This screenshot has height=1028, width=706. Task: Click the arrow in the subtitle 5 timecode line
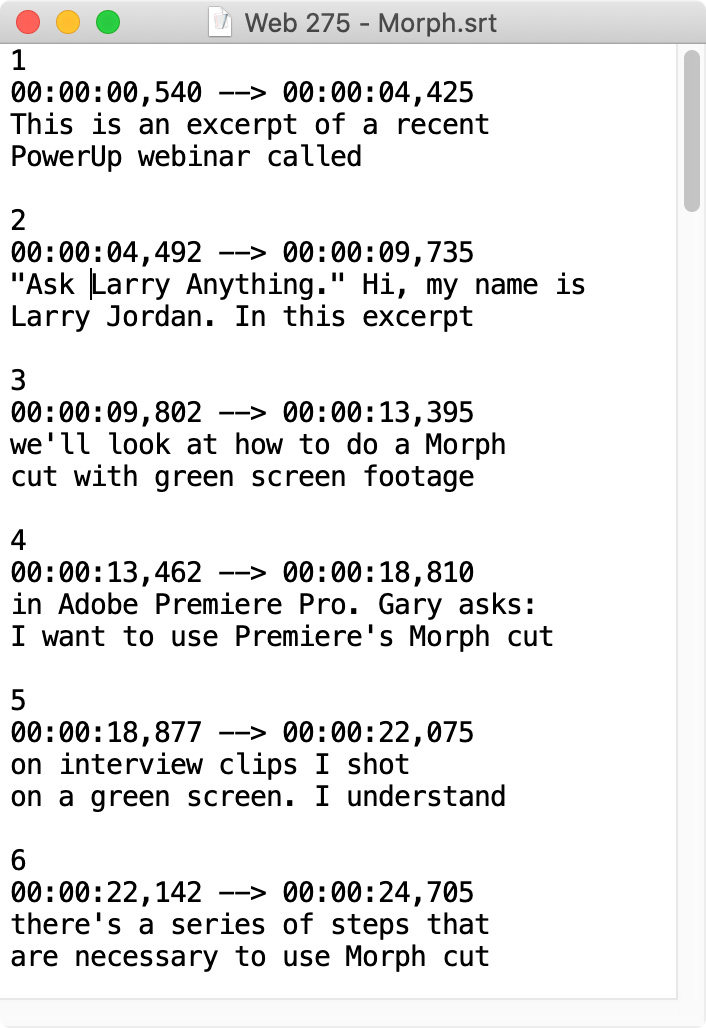tap(242, 733)
